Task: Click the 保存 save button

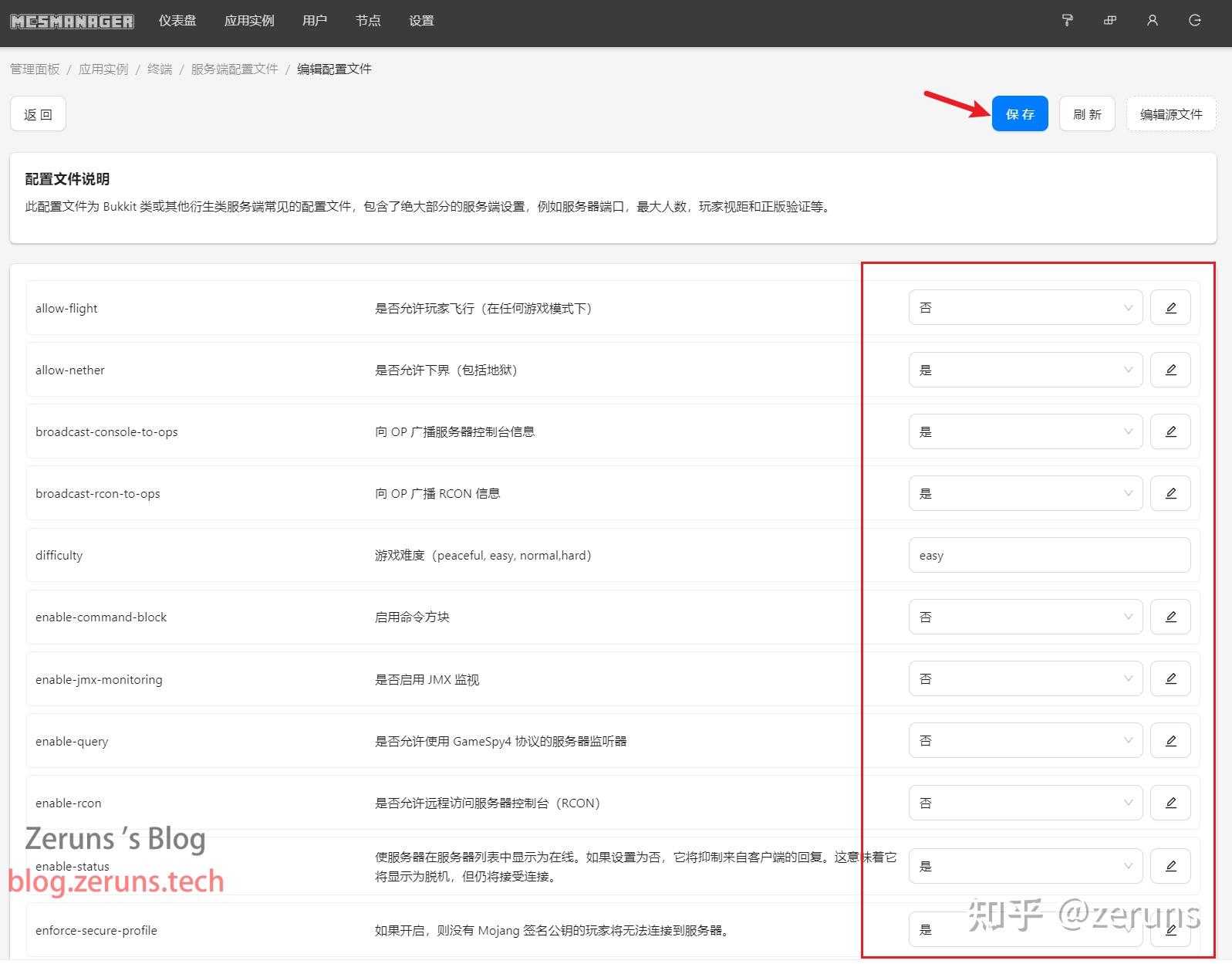Action: 1020,114
